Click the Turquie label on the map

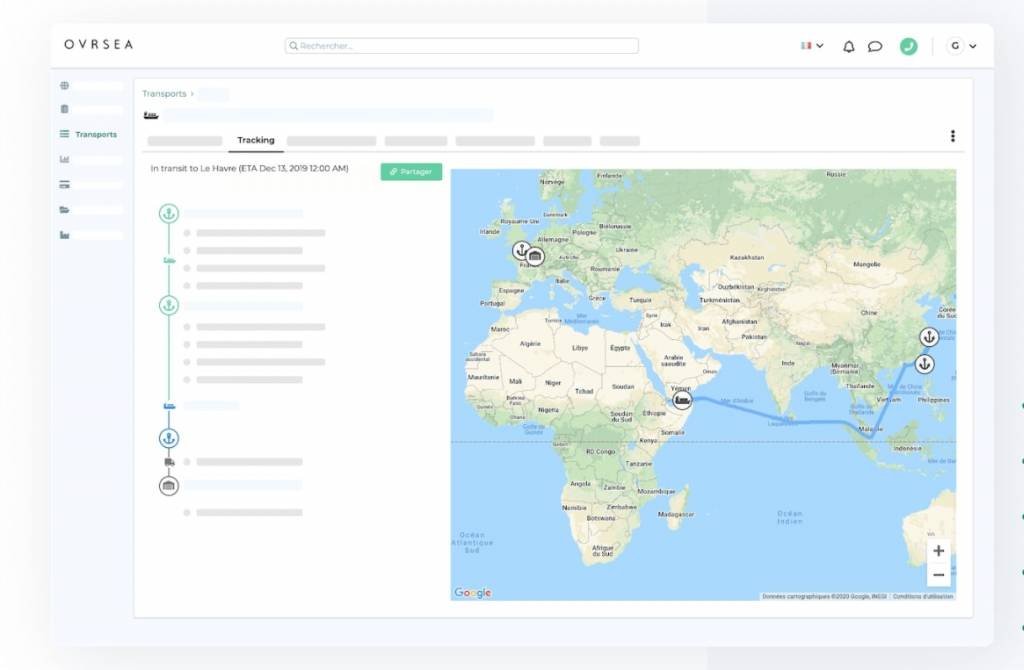(640, 300)
